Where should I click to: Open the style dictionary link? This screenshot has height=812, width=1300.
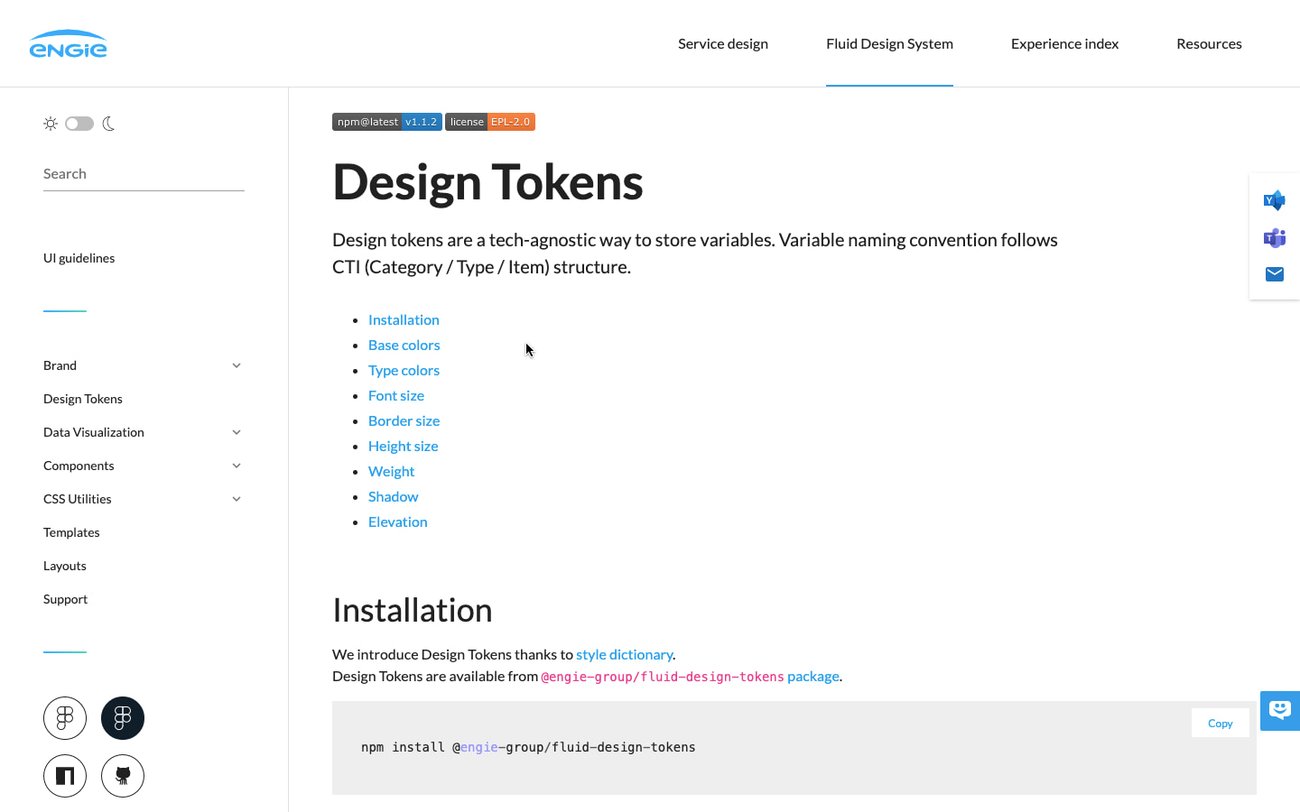624,654
